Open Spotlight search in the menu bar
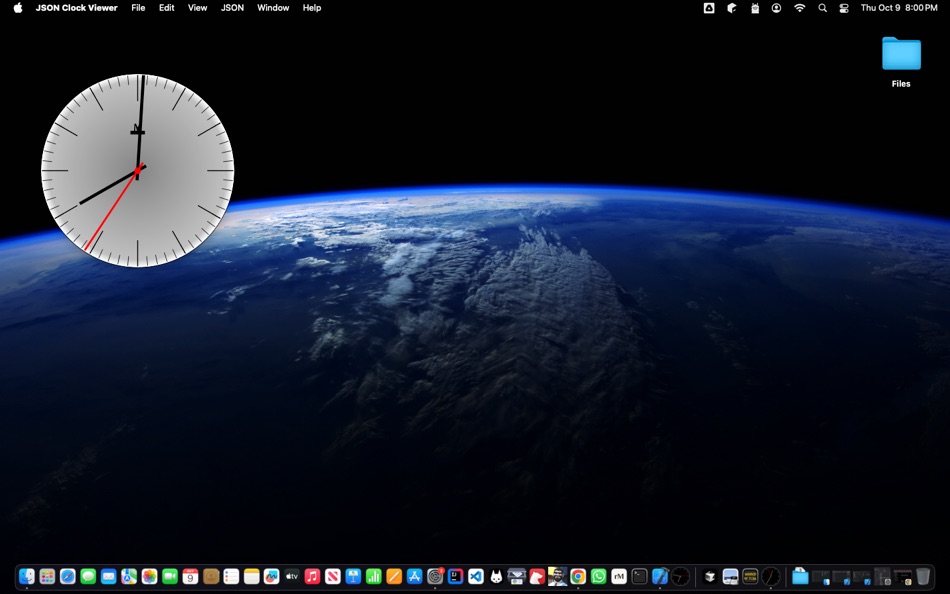 pos(821,7)
